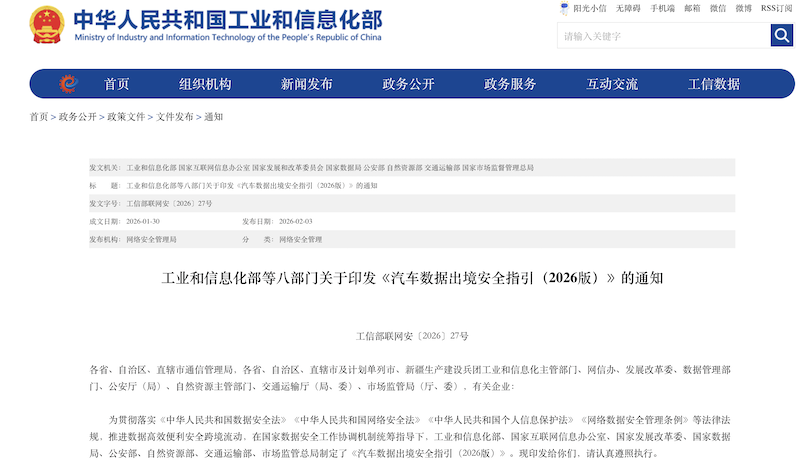Open the RSS订阅 link
Image resolution: width=800 pixels, height=470 pixels.
[x=777, y=8]
